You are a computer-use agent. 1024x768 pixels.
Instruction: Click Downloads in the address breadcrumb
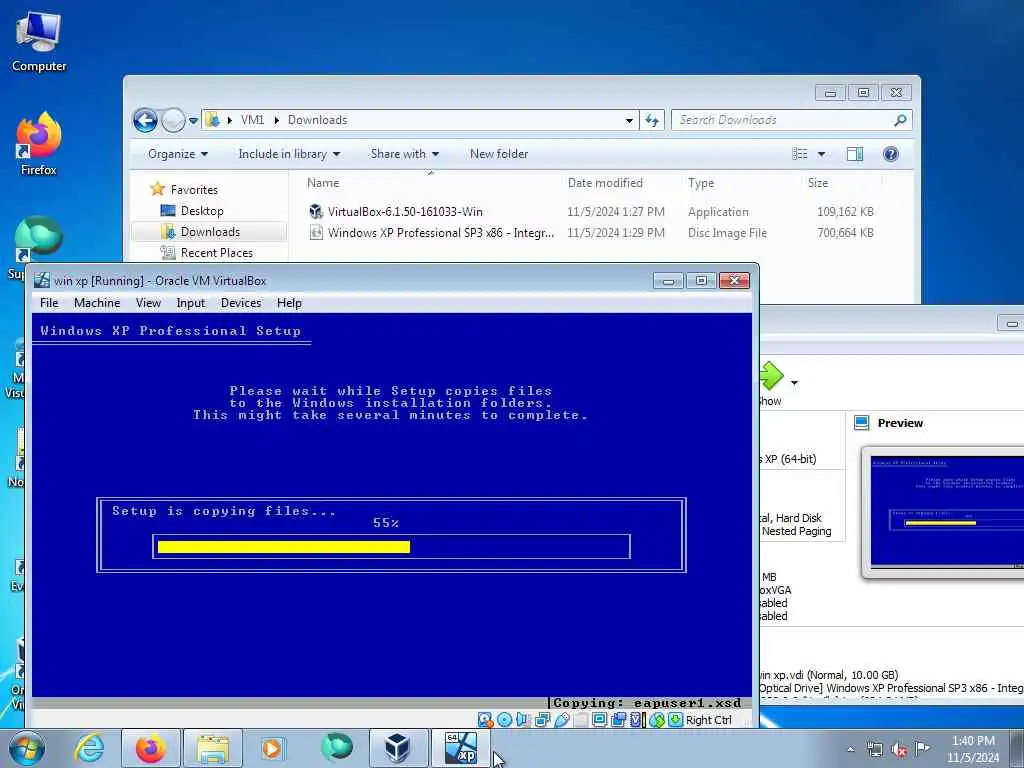pos(317,120)
